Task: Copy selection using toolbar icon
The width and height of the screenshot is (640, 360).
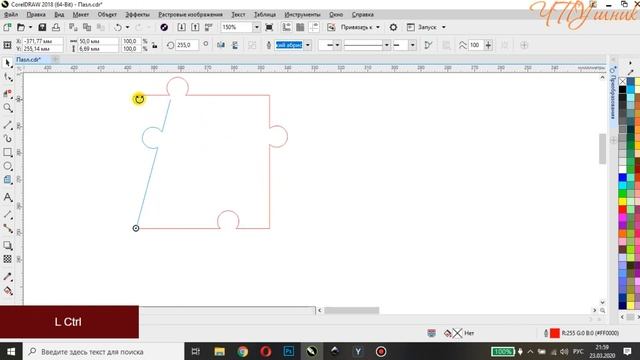Action: pos(87,27)
